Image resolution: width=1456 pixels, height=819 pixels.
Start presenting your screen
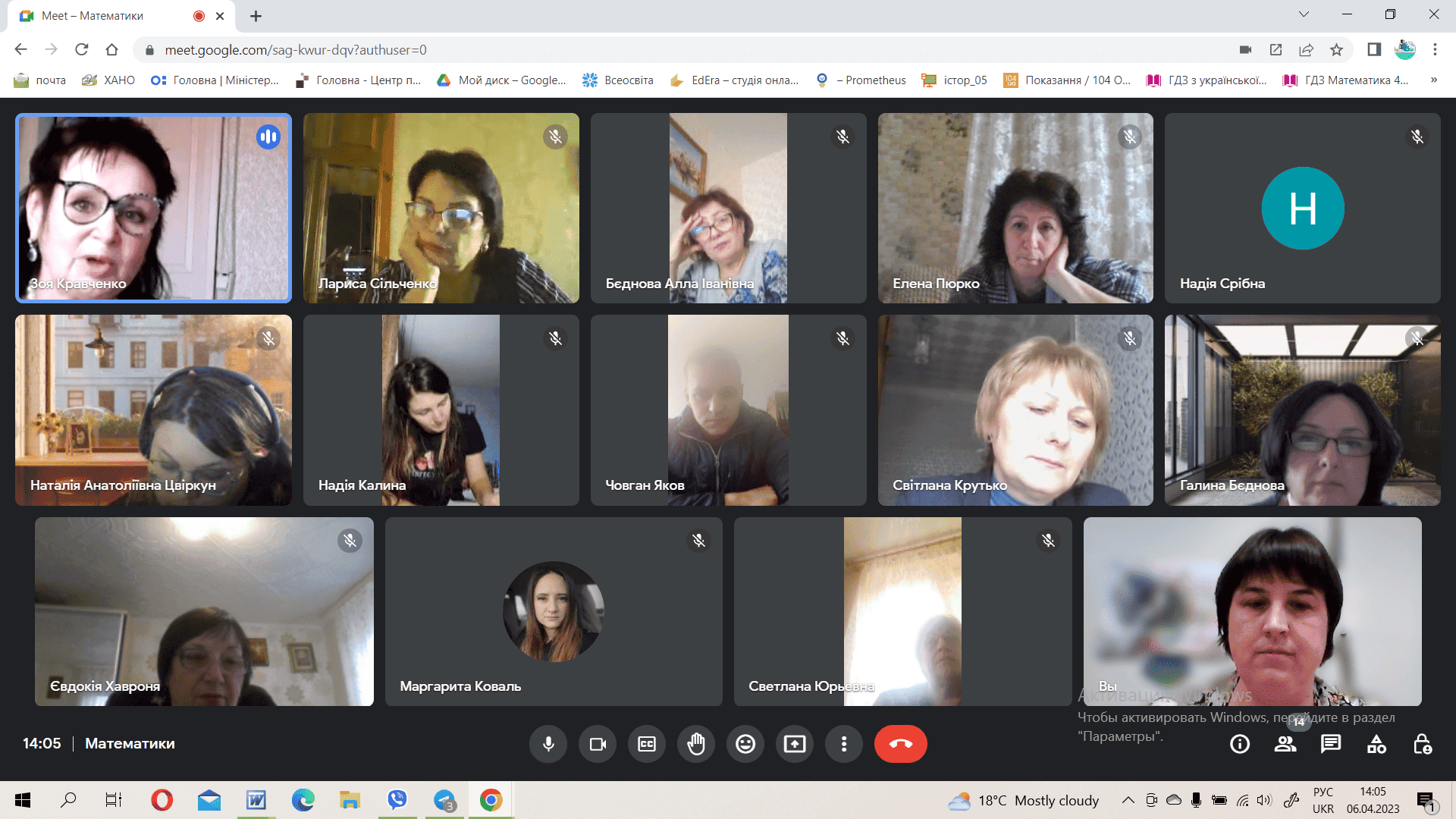coord(795,744)
